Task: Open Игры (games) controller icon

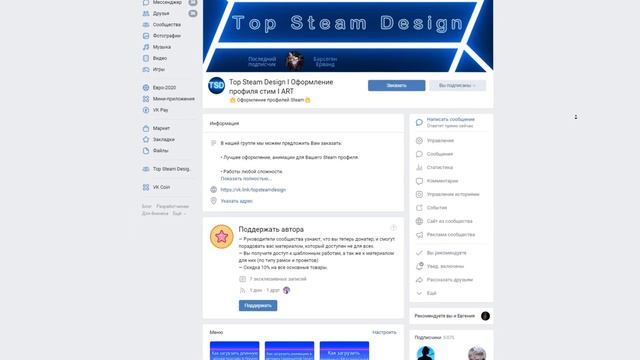Action: 146,69
